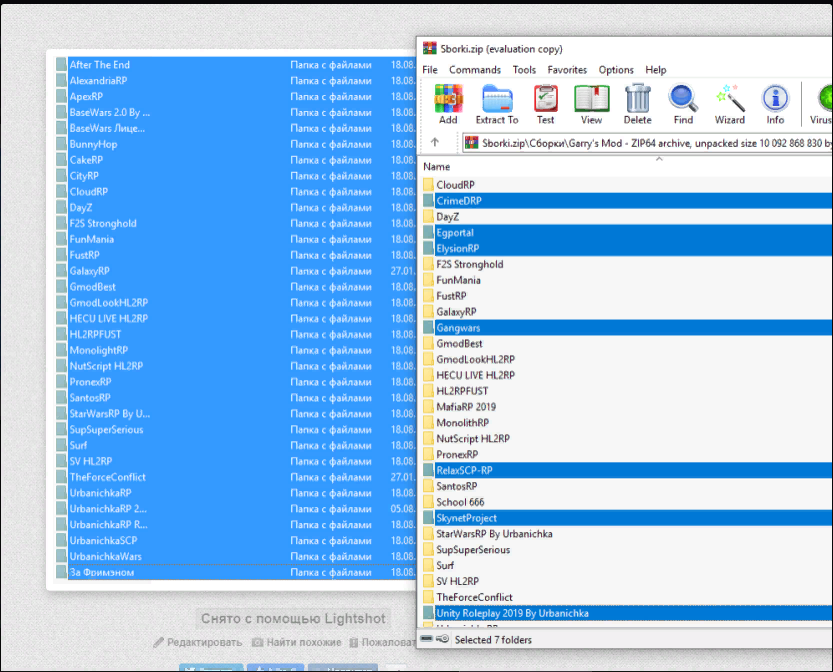Image resolution: width=833 pixels, height=672 pixels.
Task: Click the Редактировать link below the screenshot
Action: [x=198, y=642]
